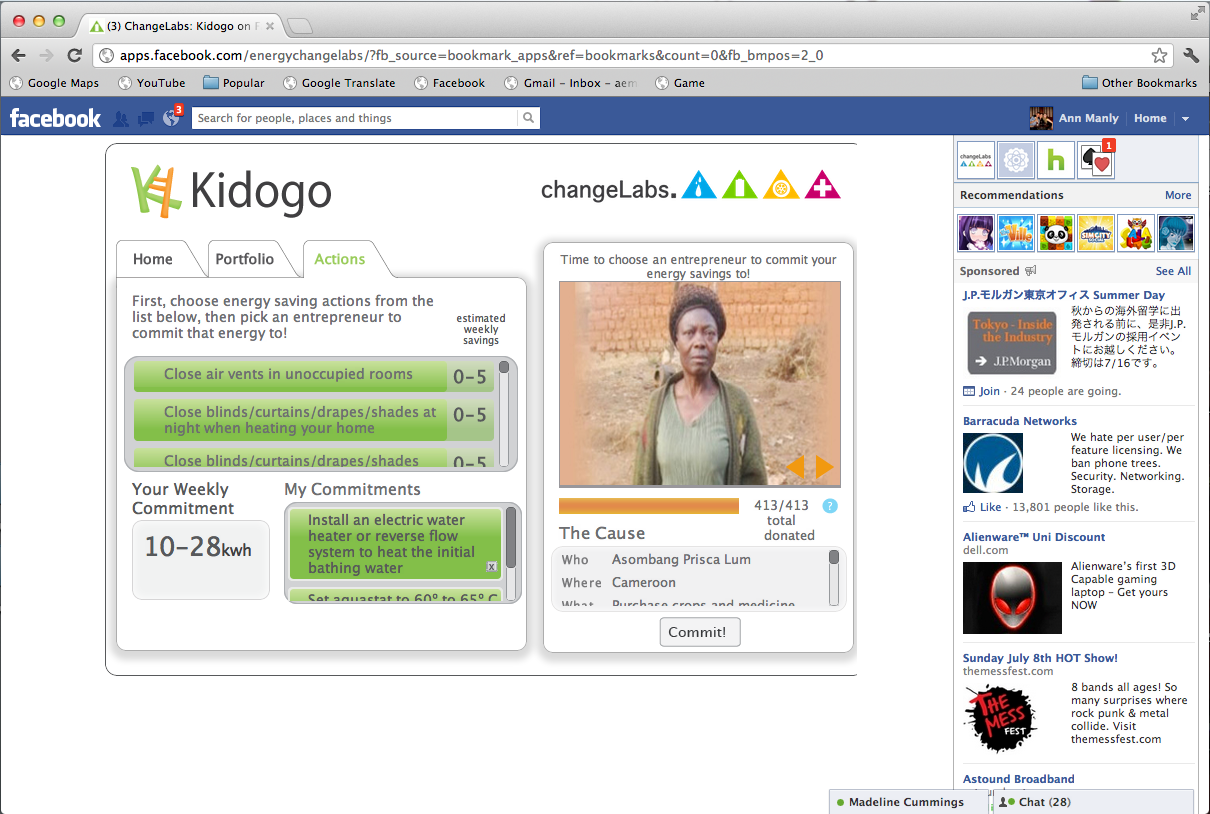Click the browser address bar

click(633, 56)
